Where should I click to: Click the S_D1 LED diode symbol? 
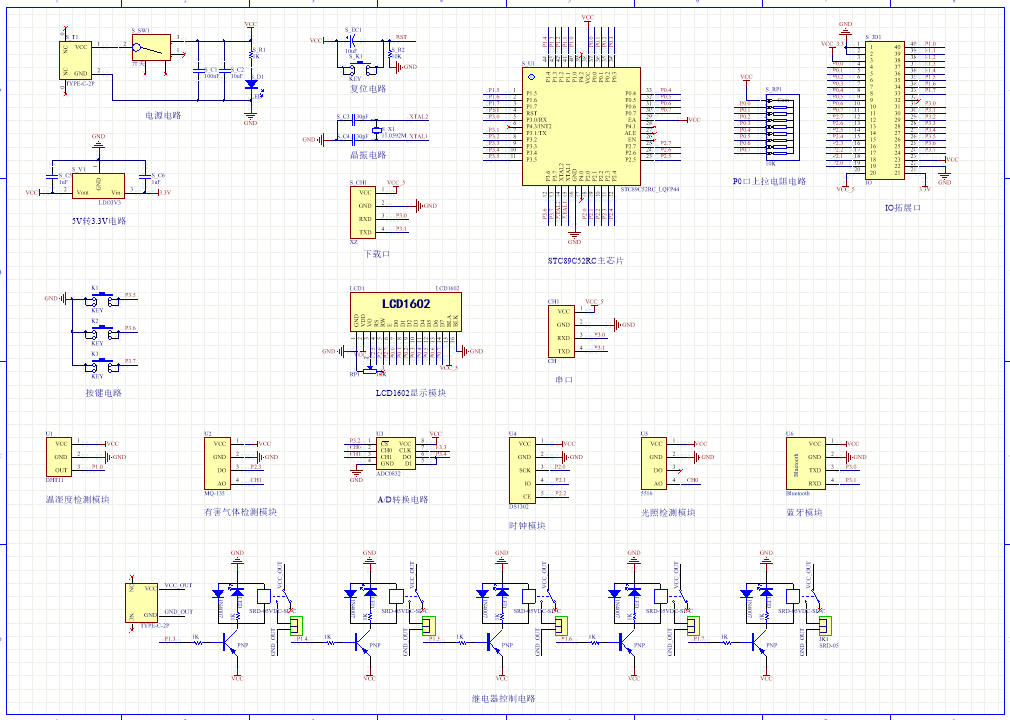pos(250,85)
